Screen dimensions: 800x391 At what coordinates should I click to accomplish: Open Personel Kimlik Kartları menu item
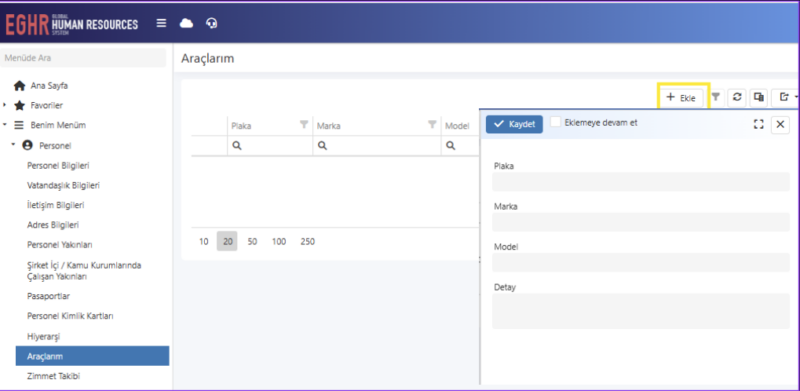(x=70, y=316)
